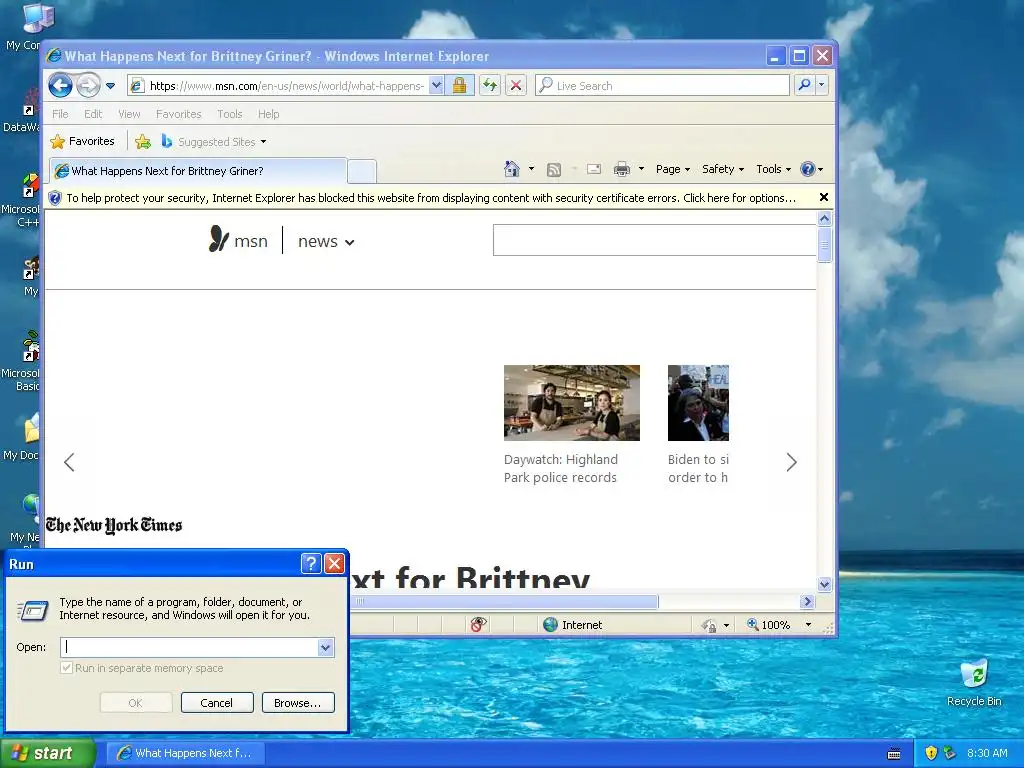Click the vertical scrollbar up arrow

tap(824, 219)
